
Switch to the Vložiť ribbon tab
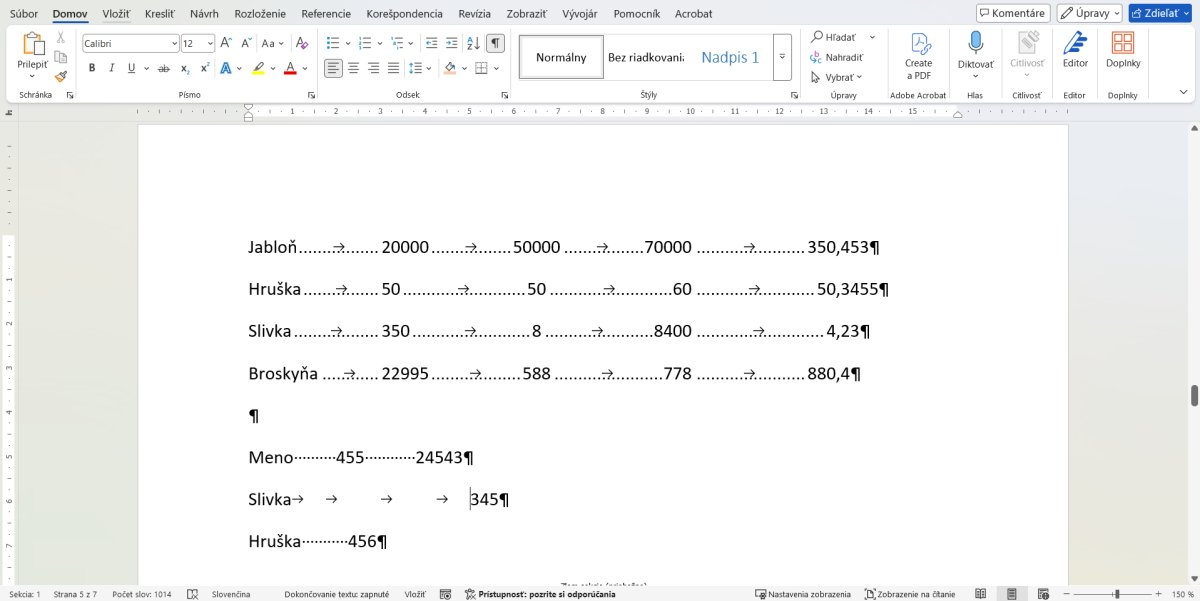116,14
